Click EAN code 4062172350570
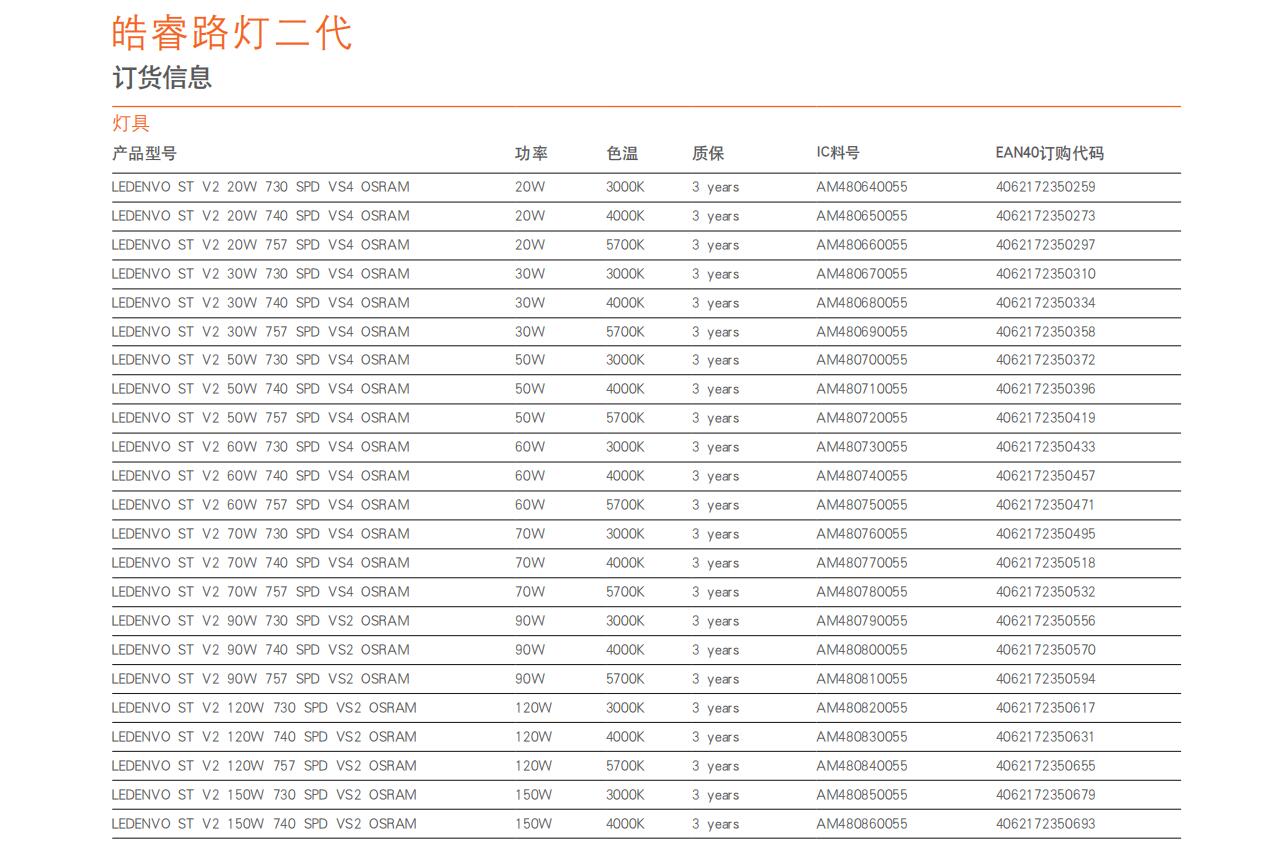Viewport: 1284px width, 845px height. 1046,650
